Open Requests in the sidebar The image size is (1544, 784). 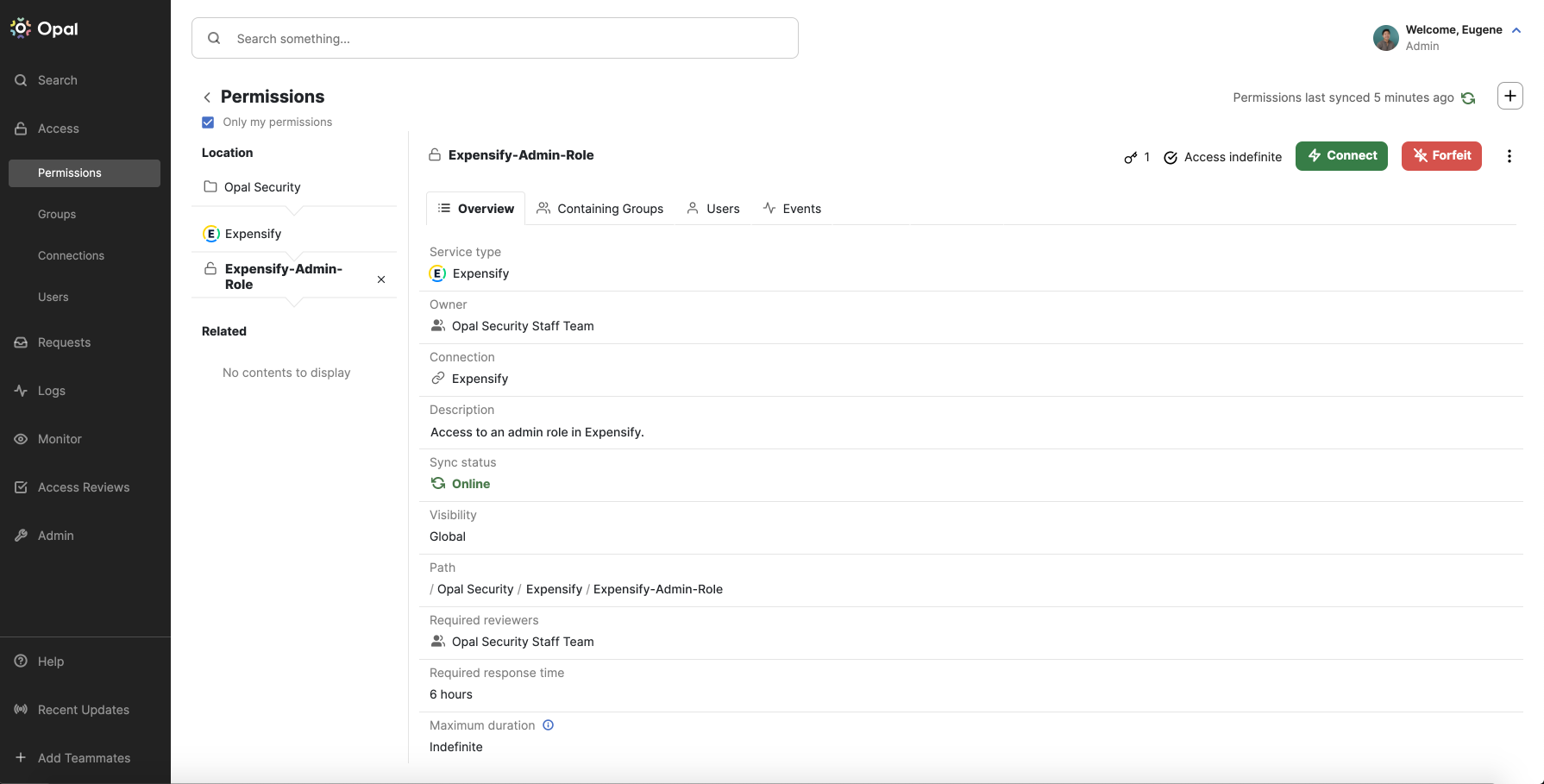coord(64,342)
